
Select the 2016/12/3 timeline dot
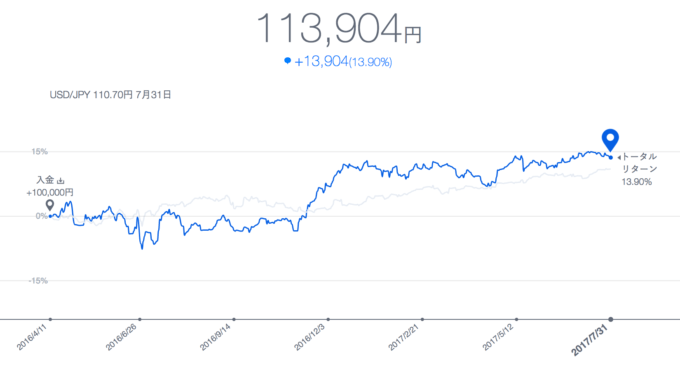pyautogui.click(x=328, y=319)
